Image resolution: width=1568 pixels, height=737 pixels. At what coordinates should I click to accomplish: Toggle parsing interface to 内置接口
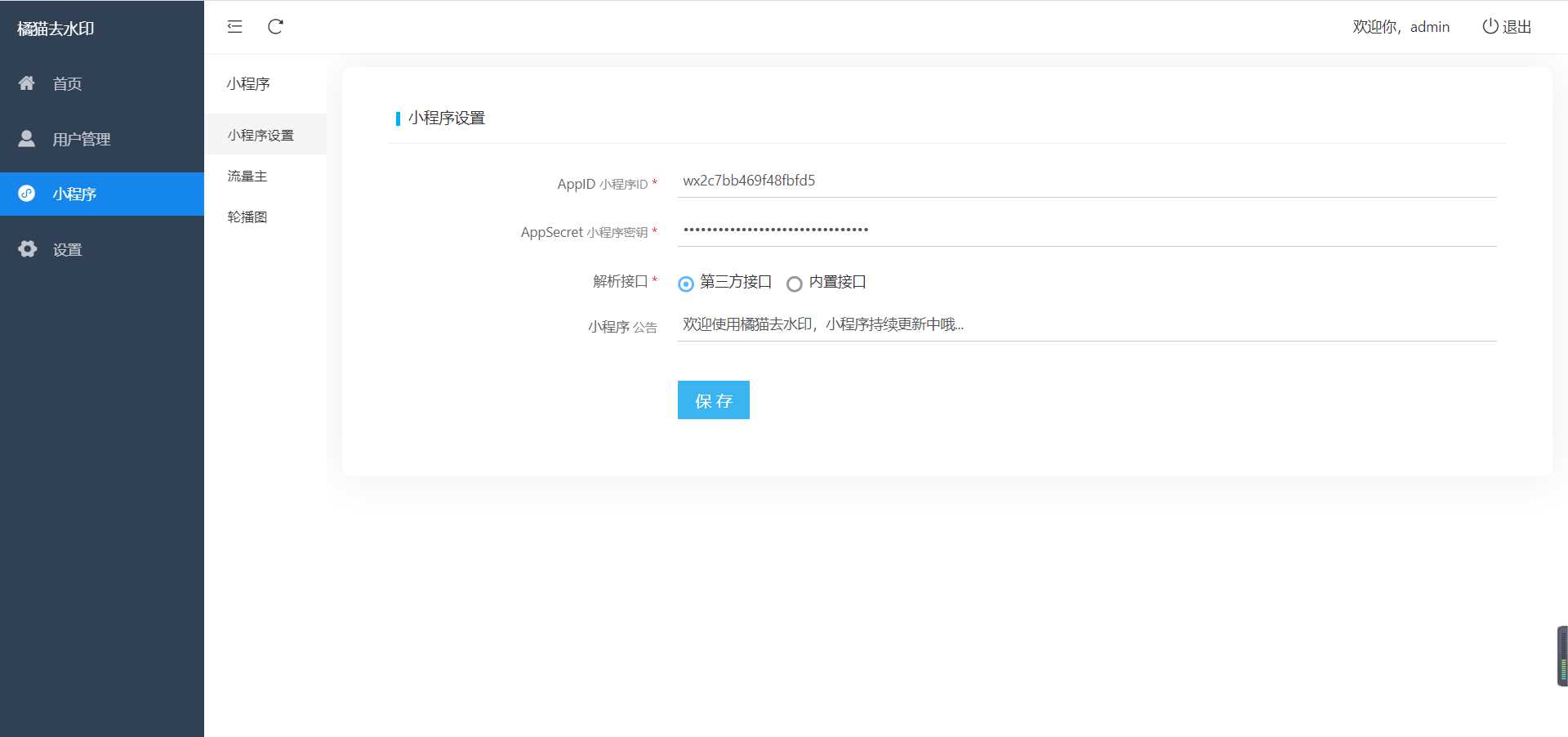tap(794, 284)
